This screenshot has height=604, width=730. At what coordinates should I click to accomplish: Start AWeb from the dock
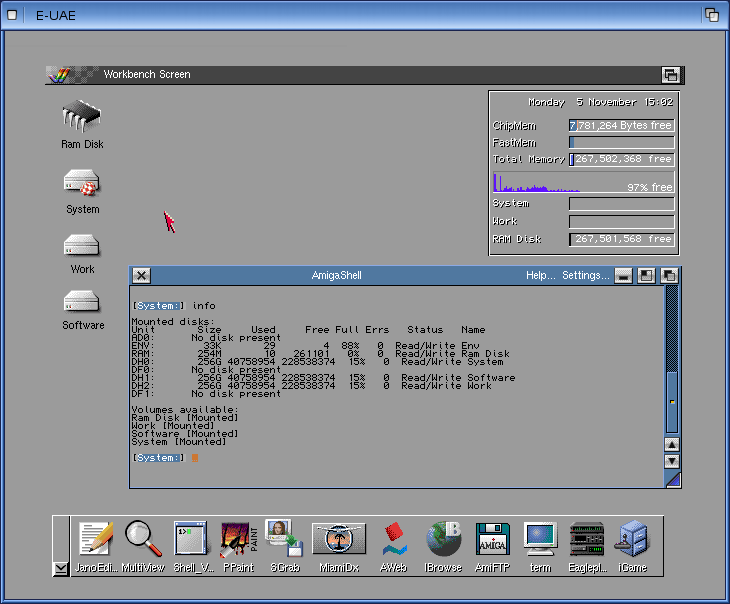point(393,540)
